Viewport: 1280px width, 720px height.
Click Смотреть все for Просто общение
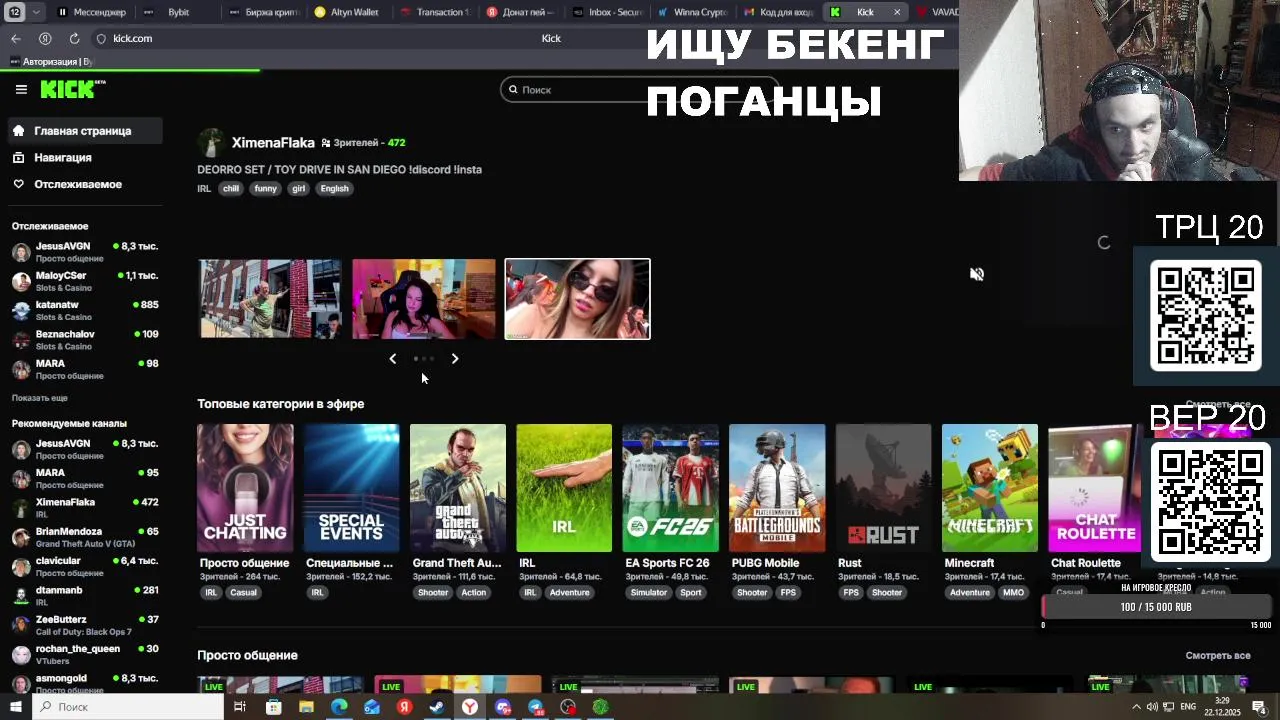(x=1218, y=656)
